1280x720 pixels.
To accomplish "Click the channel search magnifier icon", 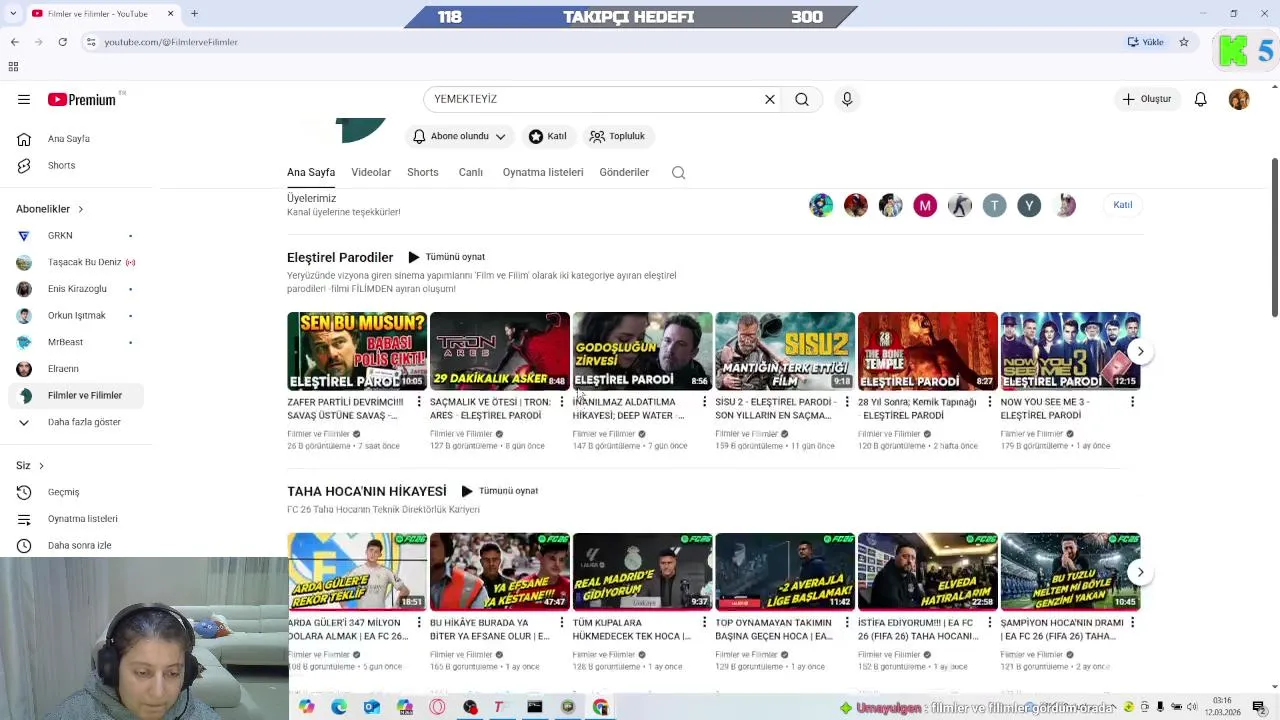I will tap(678, 172).
